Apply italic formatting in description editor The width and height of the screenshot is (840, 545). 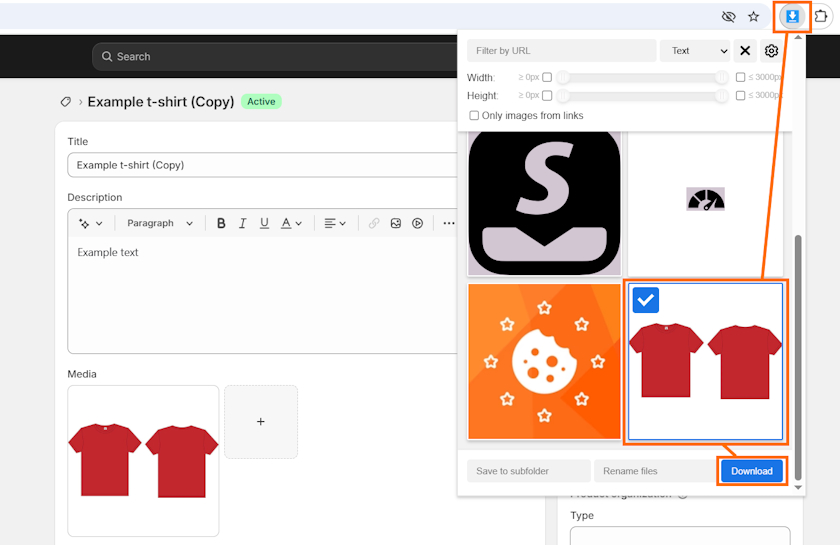(x=243, y=223)
